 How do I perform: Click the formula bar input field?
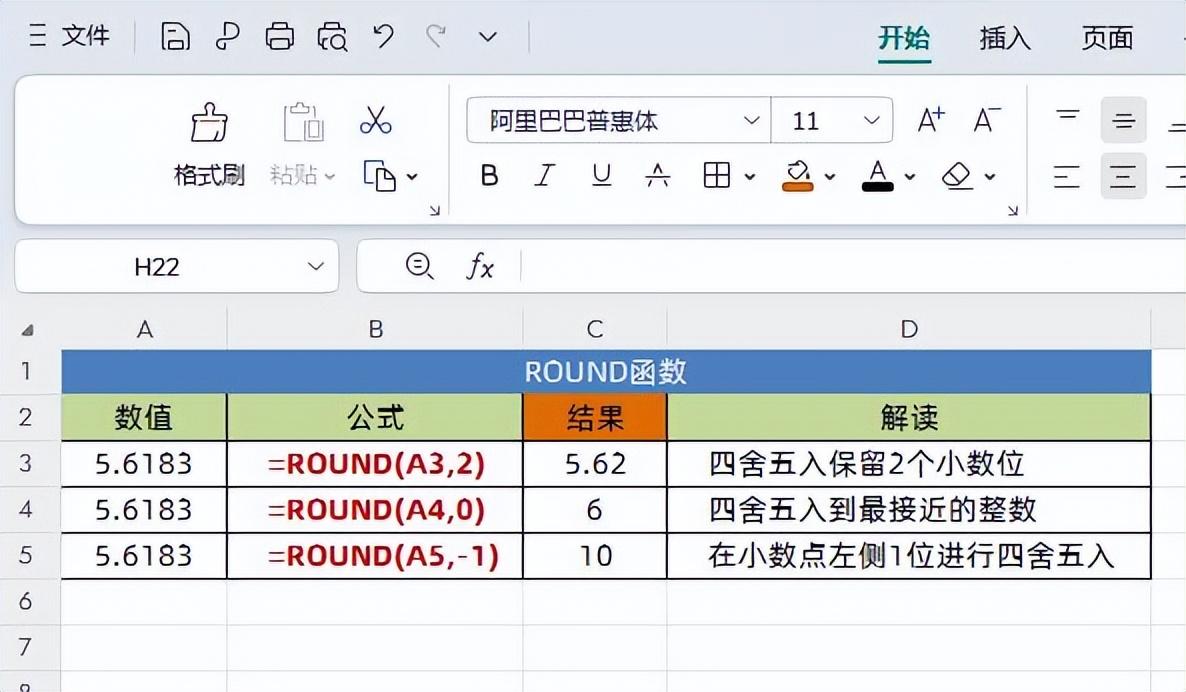[x=853, y=266]
